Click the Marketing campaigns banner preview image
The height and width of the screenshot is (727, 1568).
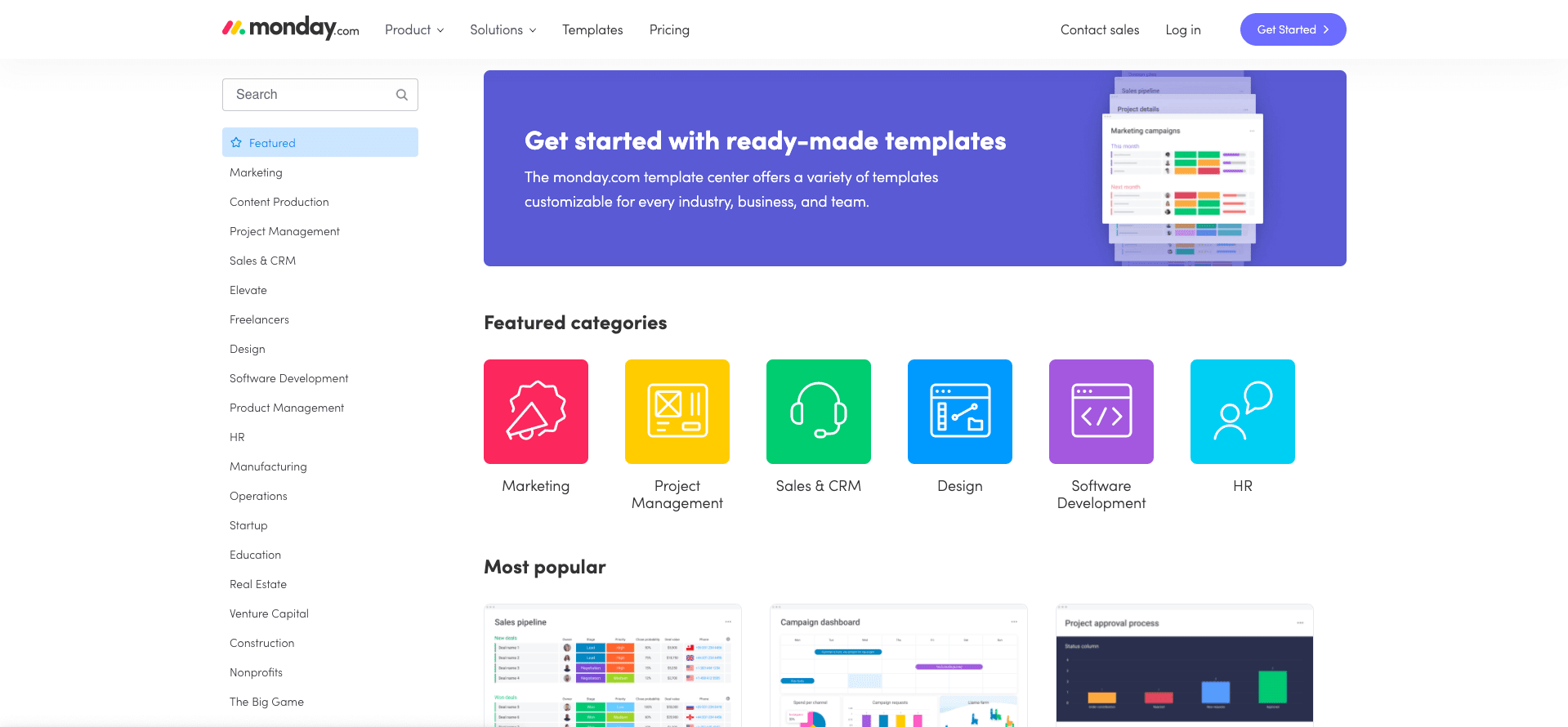[1182, 170]
